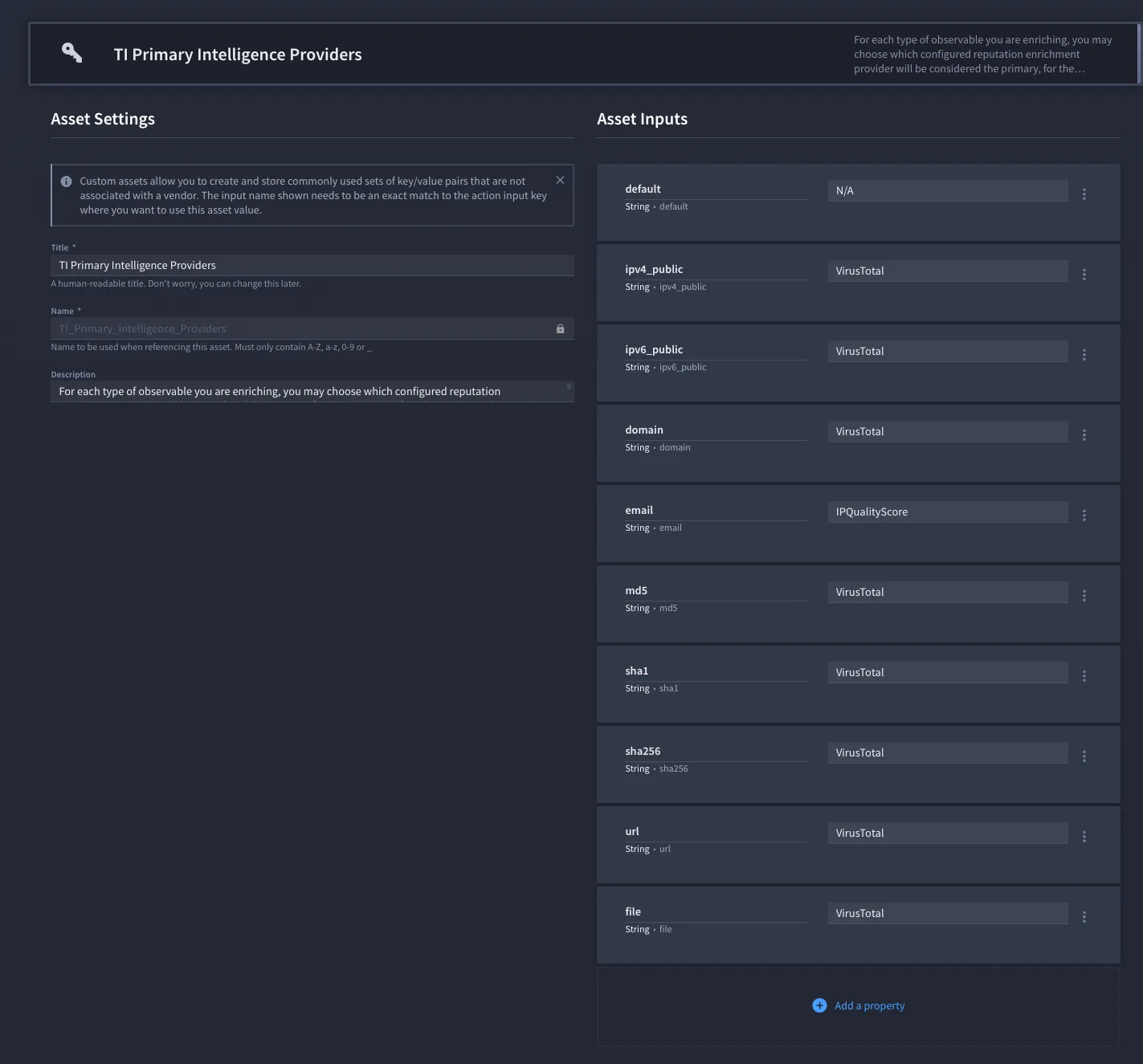This screenshot has height=1064, width=1143.
Task: Open the options menu for ipv4_public input
Action: click(1084, 275)
